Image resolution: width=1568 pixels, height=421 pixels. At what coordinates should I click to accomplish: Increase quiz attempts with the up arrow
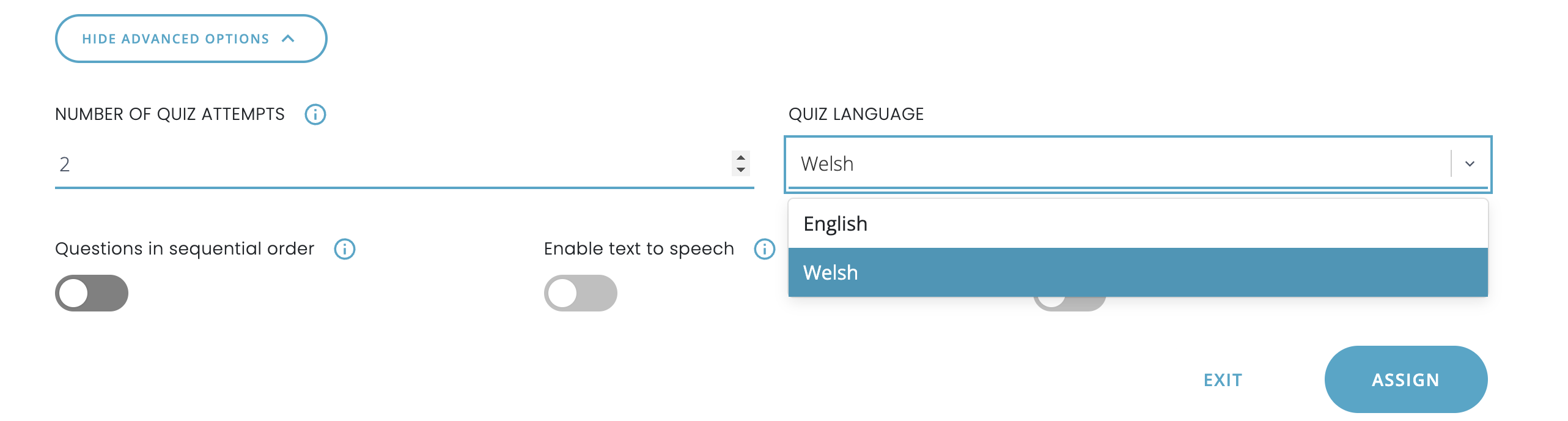740,157
